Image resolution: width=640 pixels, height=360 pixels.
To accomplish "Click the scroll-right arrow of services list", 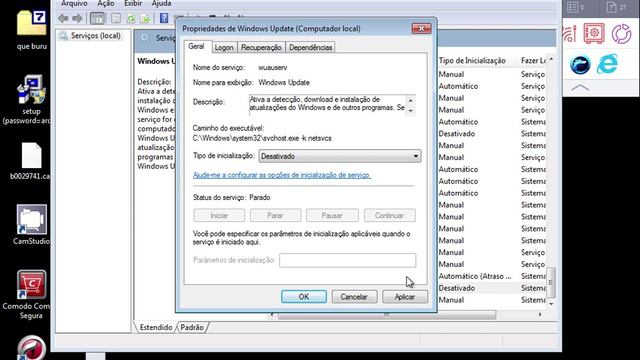I will point(540,315).
